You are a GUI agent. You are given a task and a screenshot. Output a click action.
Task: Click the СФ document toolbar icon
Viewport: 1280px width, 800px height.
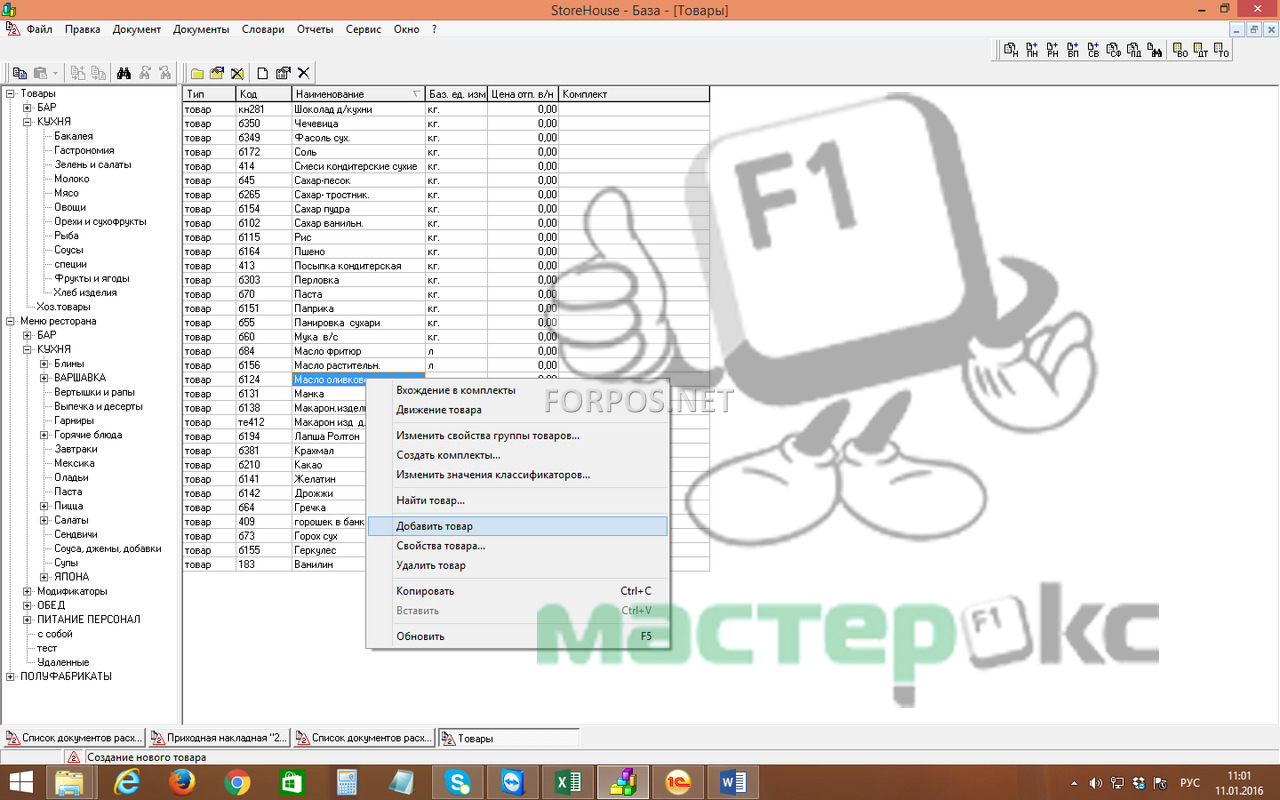(1114, 49)
